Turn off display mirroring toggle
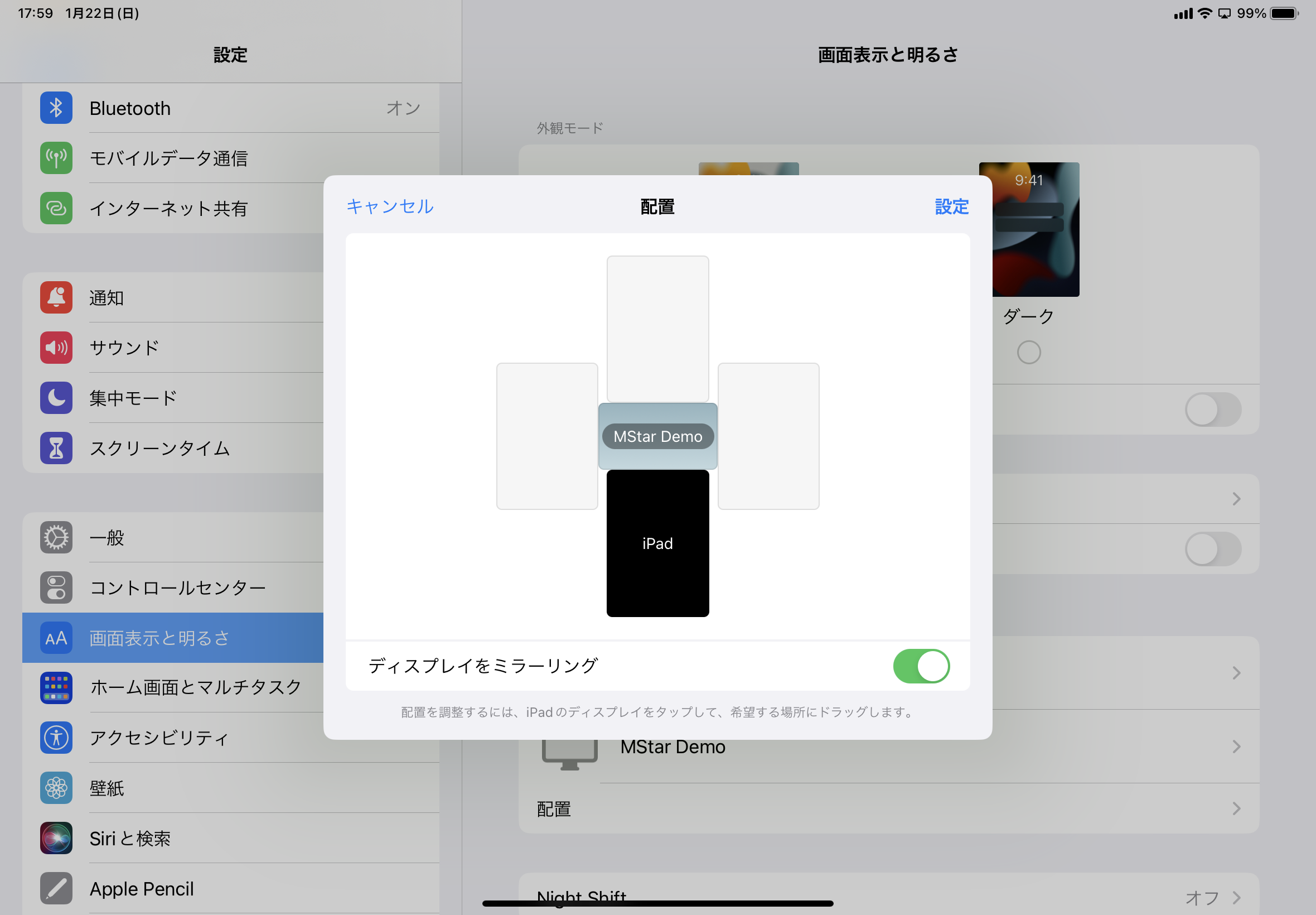1316x915 pixels. tap(921, 666)
